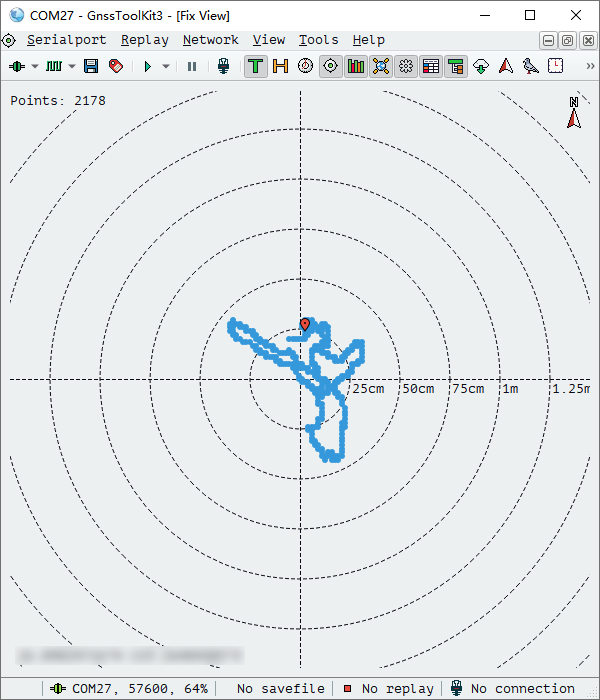Open the Help menu

(368, 40)
